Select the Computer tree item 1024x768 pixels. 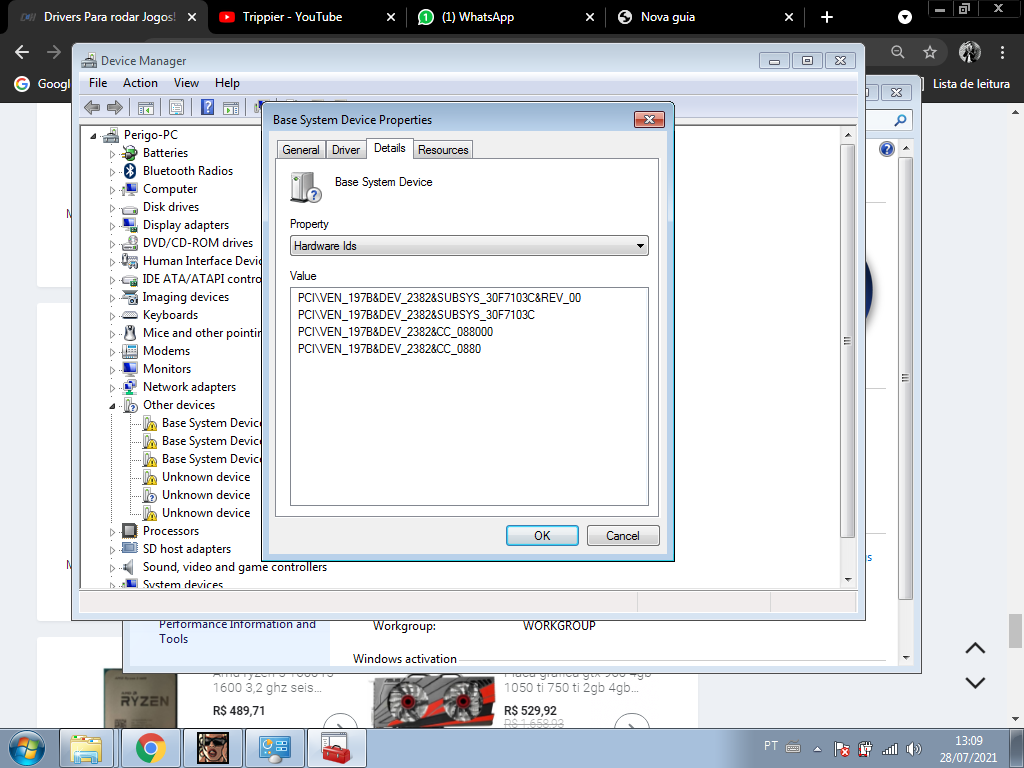point(170,189)
